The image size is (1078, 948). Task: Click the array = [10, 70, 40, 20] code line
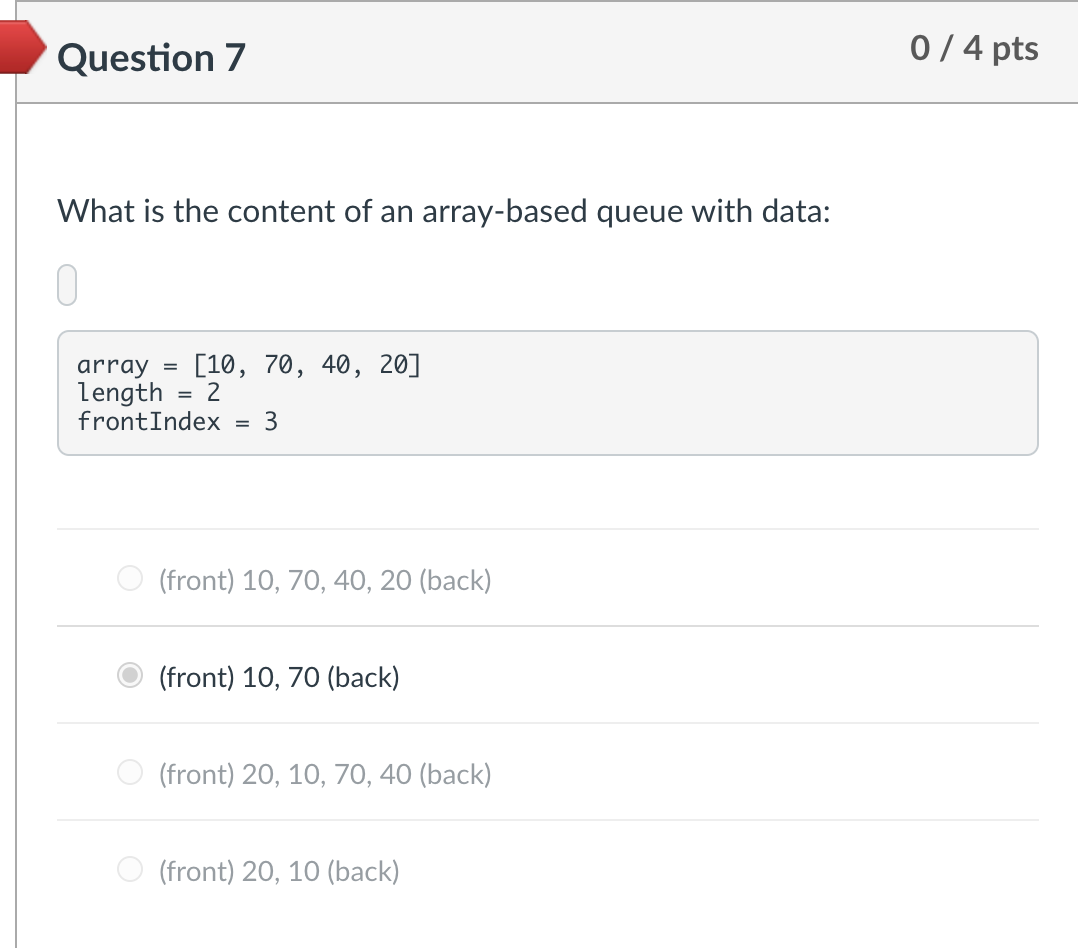coord(248,364)
